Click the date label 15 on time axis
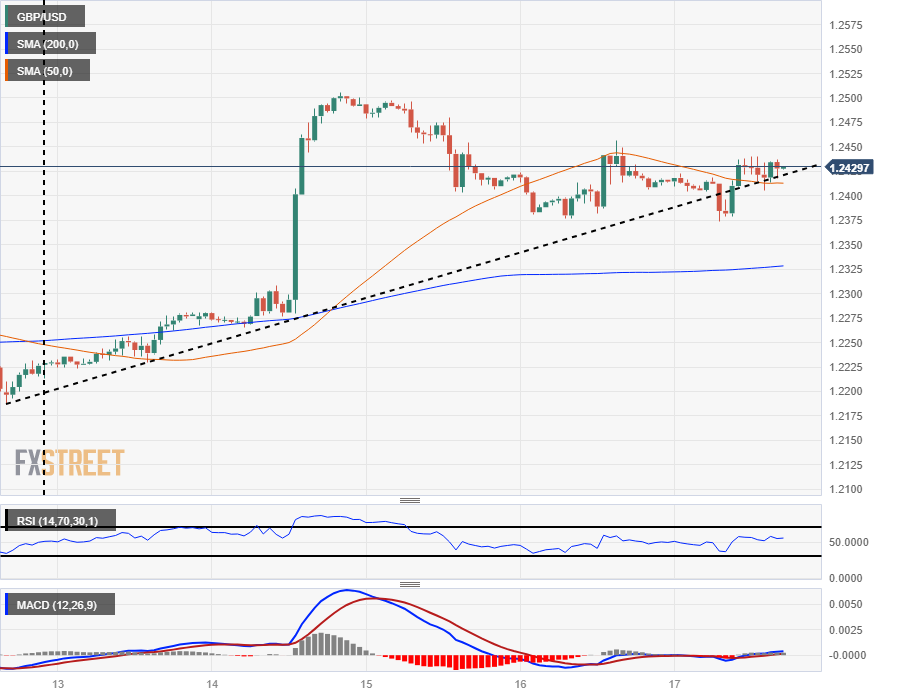898x697 pixels. [x=367, y=684]
